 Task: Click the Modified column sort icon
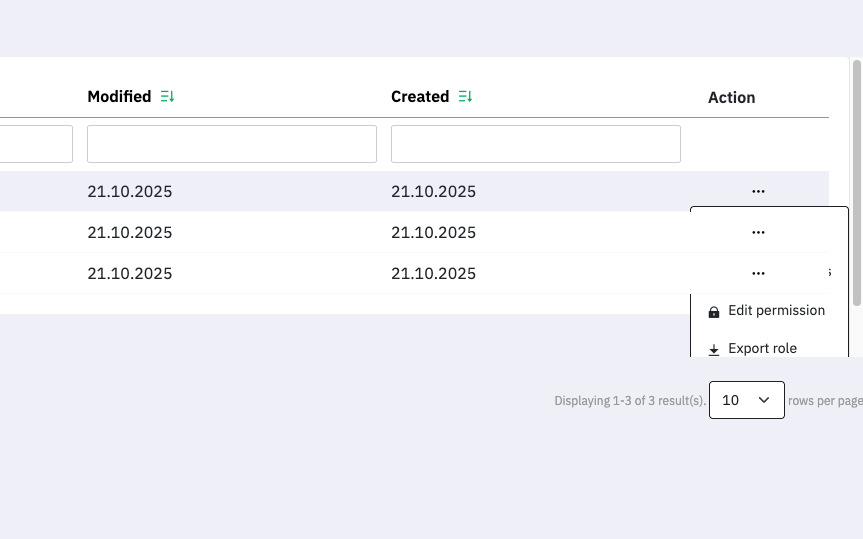[167, 97]
